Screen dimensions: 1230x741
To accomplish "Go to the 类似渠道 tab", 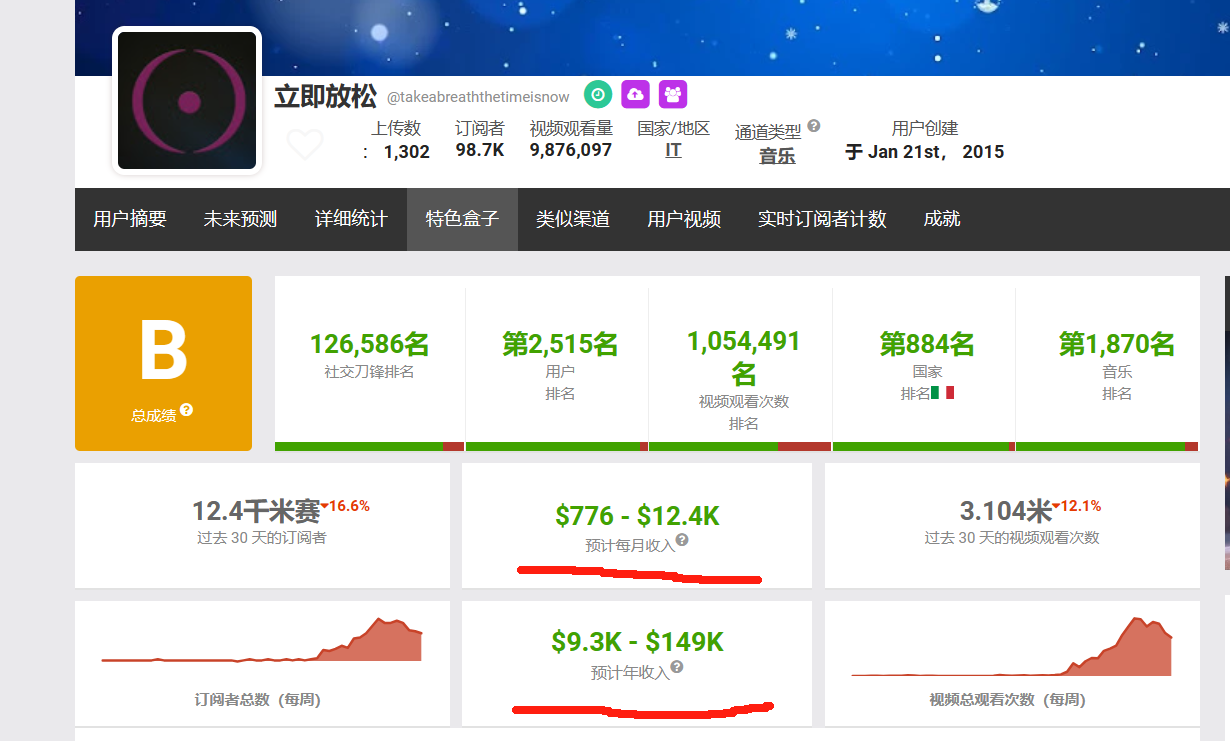I will click(x=572, y=219).
